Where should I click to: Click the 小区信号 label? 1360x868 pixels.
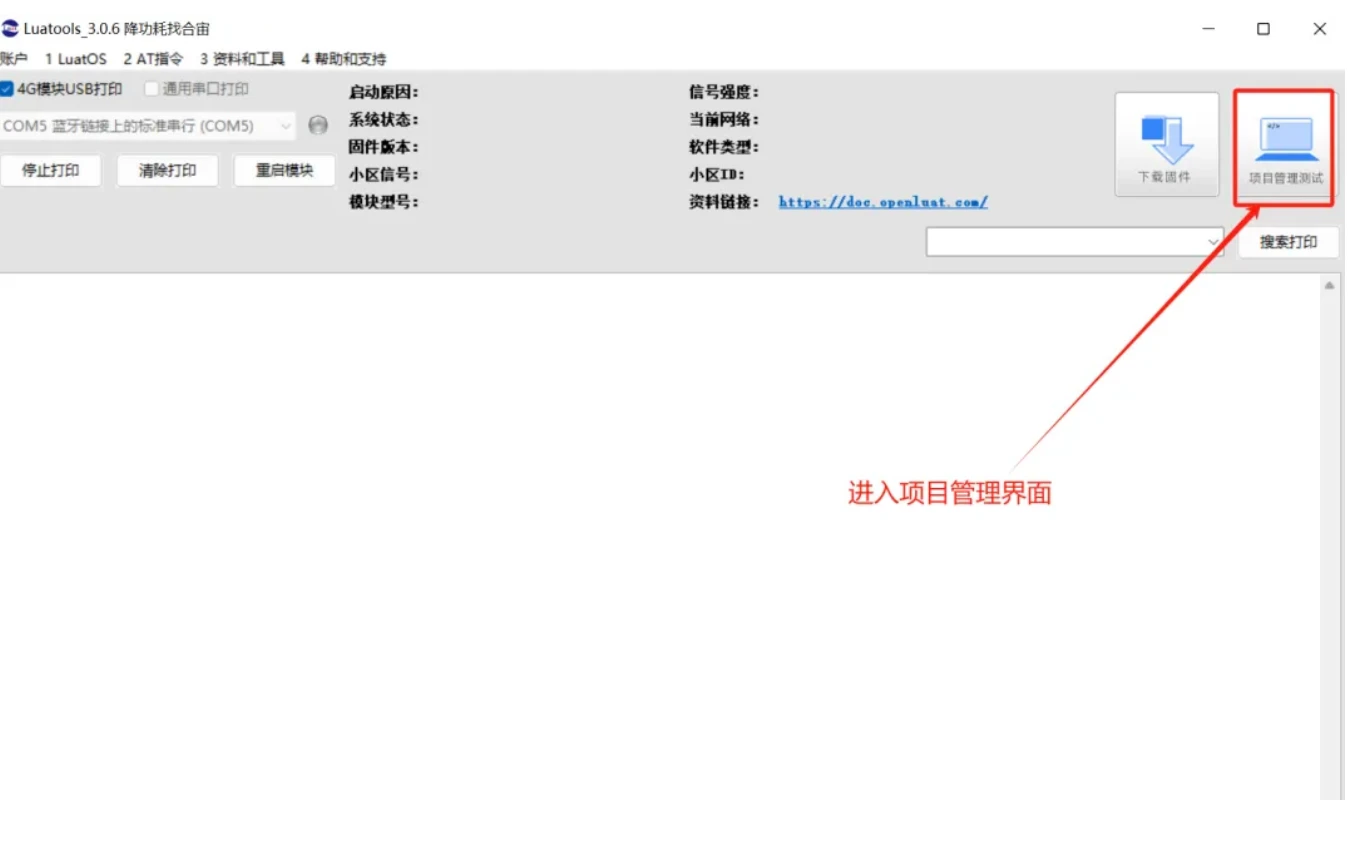383,174
